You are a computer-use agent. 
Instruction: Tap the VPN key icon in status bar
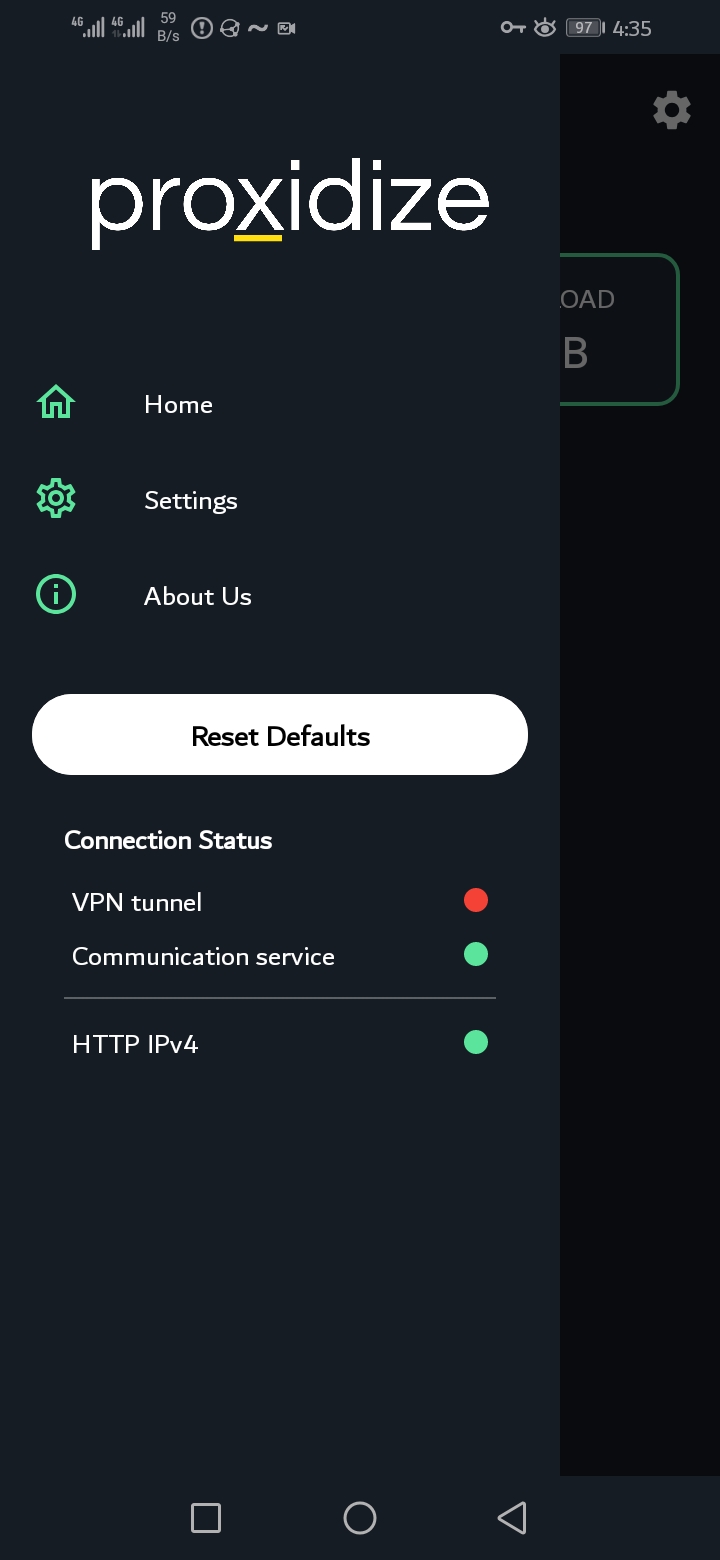pos(513,28)
